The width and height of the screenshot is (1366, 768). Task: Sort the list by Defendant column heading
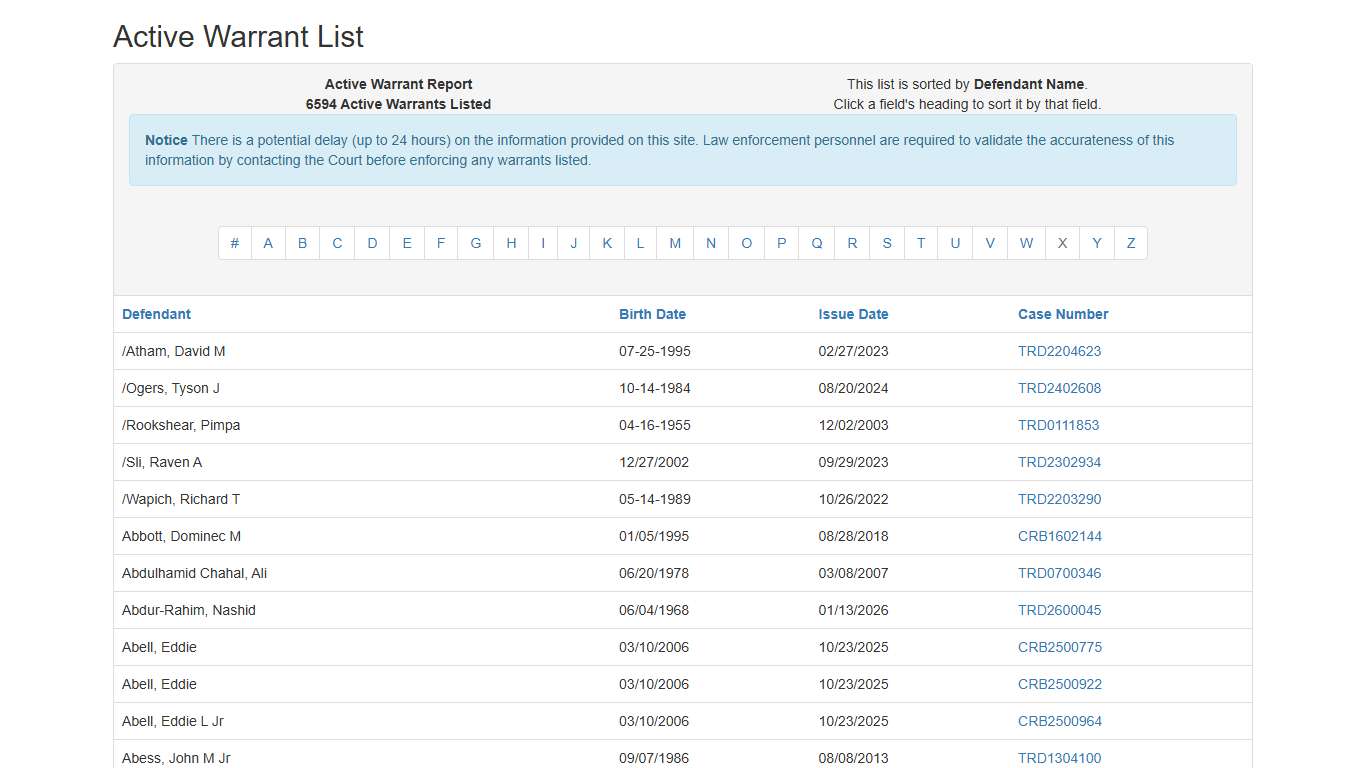[x=156, y=314]
